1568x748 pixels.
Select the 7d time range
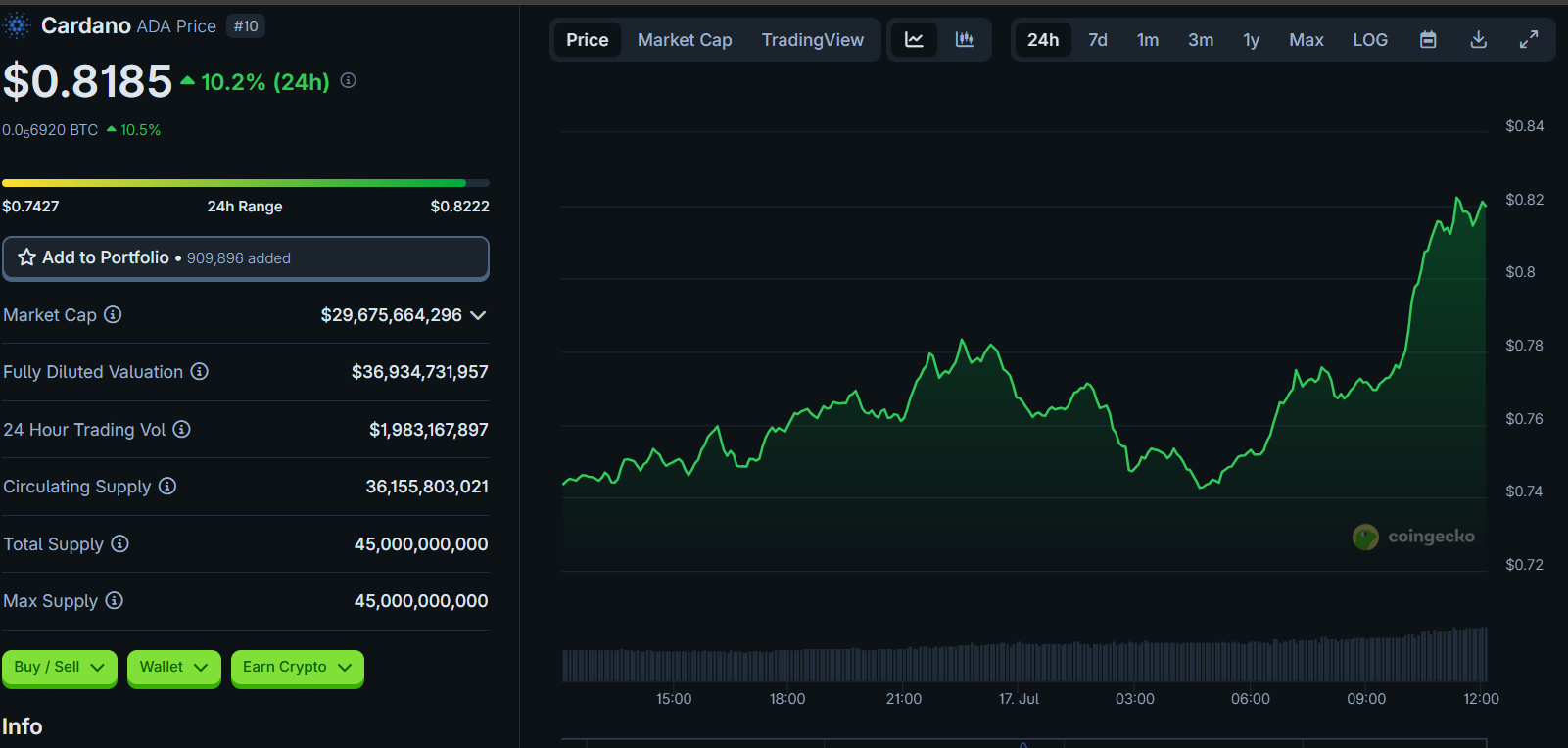pos(1098,40)
